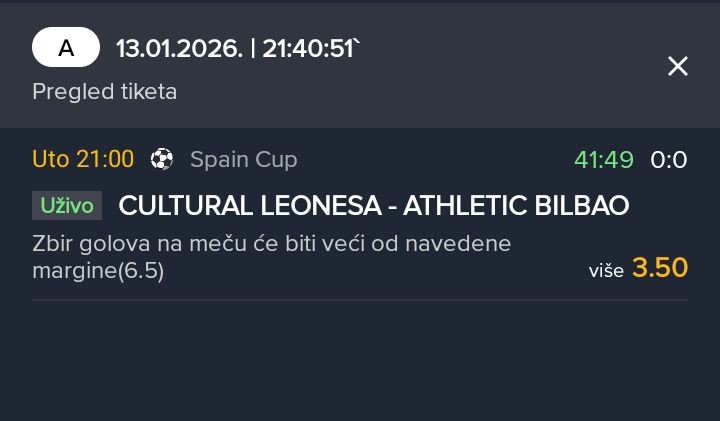Click the green 'Uživo' live badge

point(67,205)
